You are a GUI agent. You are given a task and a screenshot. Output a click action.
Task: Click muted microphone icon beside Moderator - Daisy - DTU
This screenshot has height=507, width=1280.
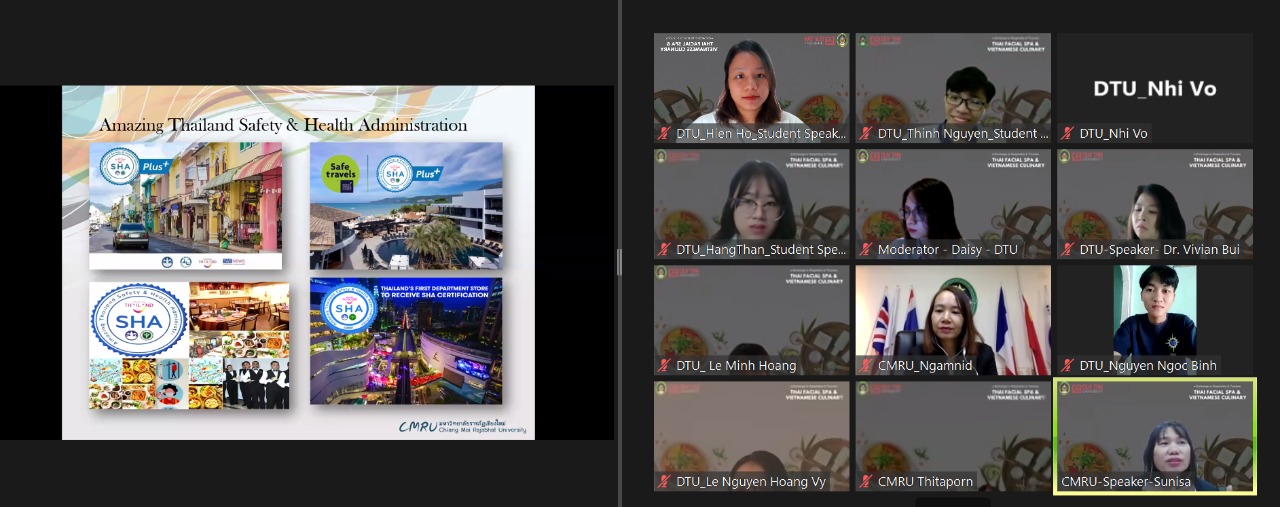865,250
